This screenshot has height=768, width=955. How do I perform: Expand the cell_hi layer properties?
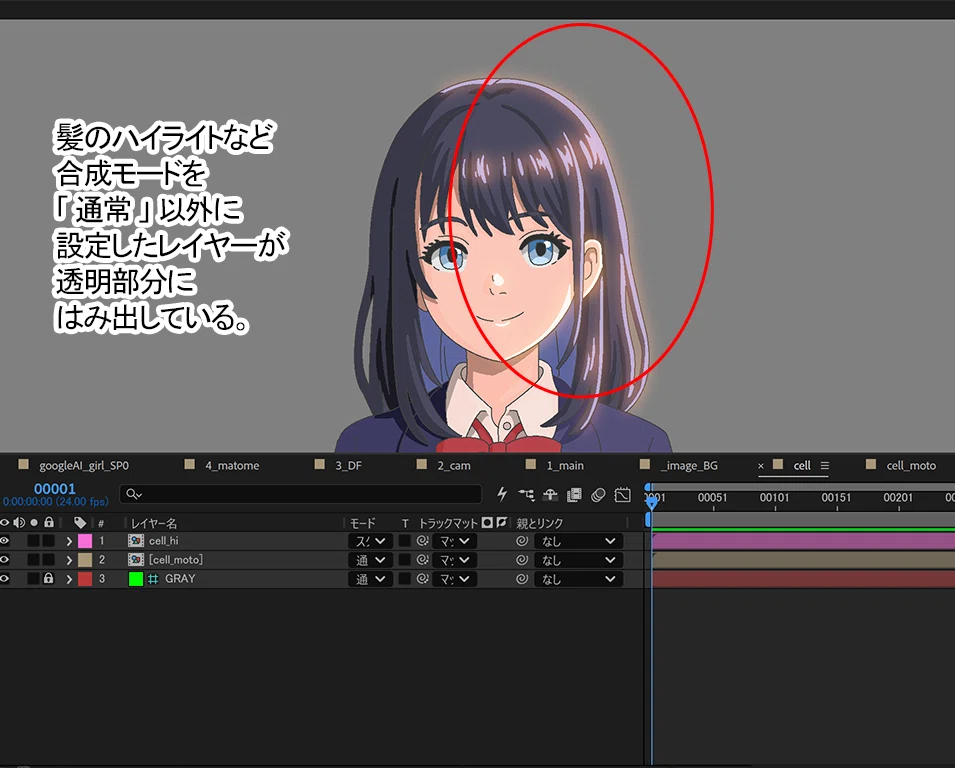69,541
